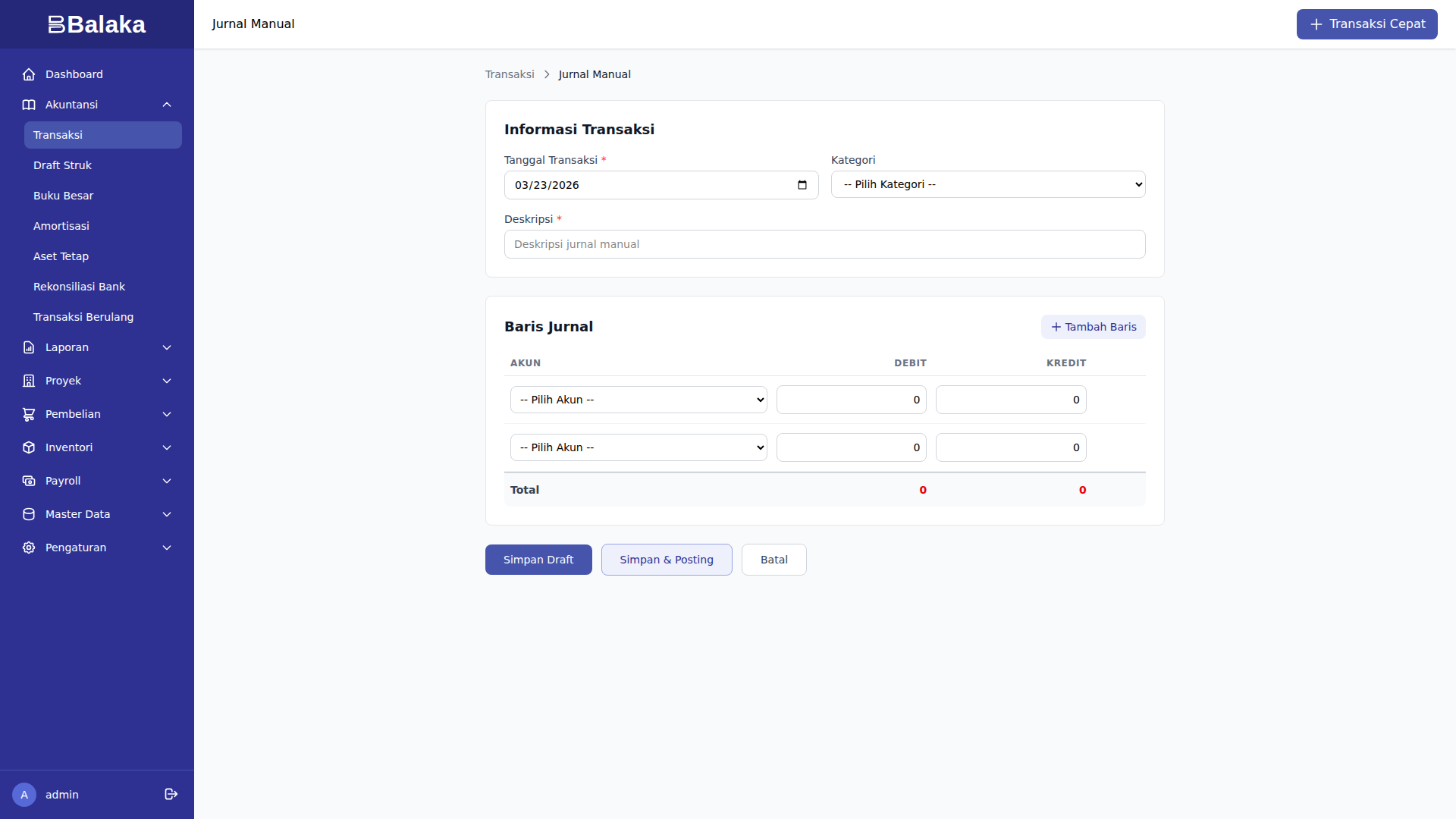Open the calendar picker in Tanggal Transaksi

(802, 185)
